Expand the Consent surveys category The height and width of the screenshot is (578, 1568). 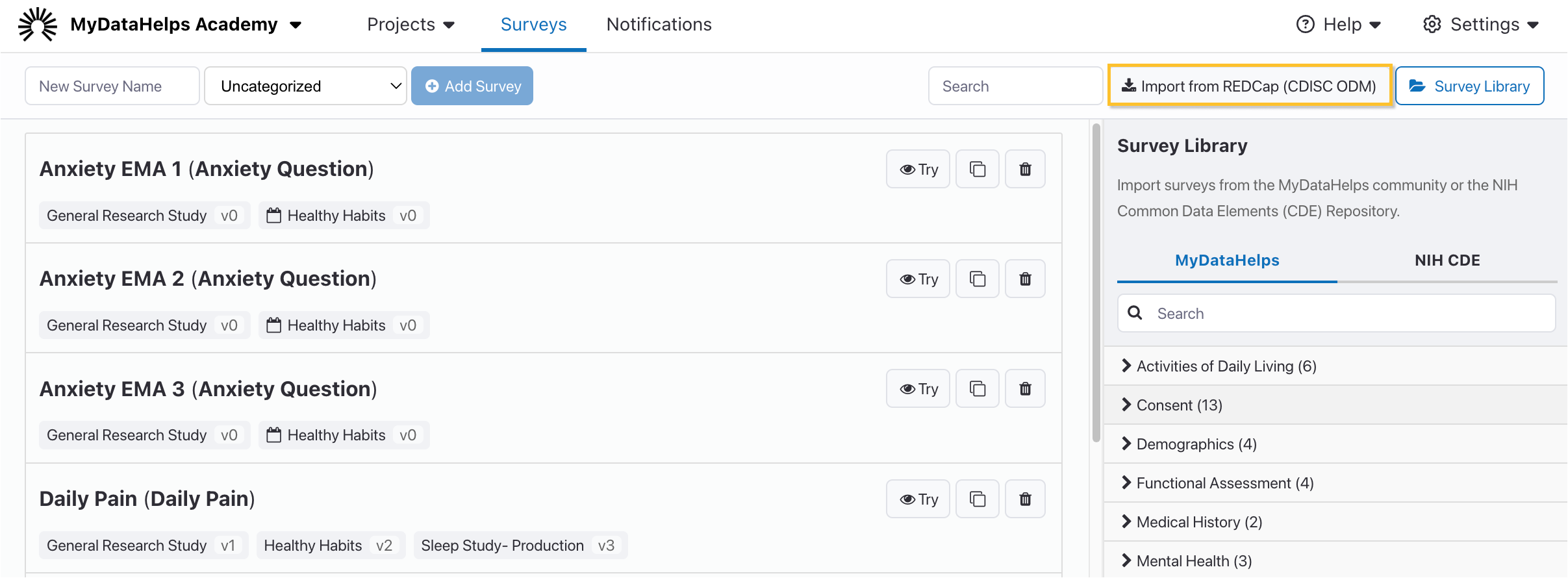[x=1178, y=405]
